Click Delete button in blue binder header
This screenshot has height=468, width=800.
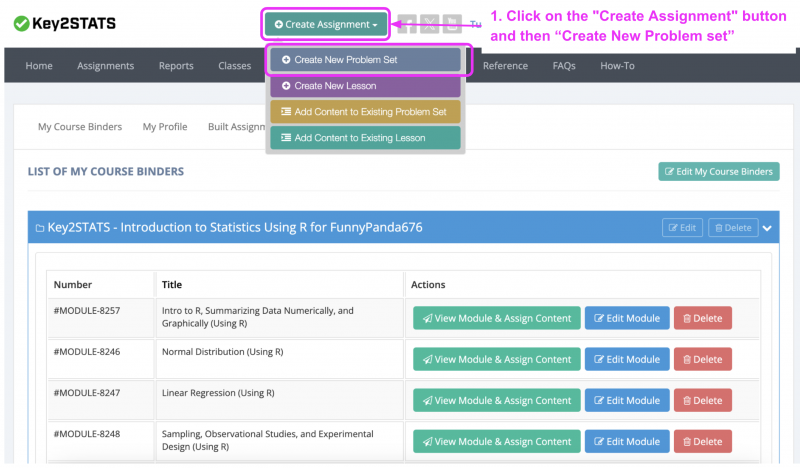[733, 228]
